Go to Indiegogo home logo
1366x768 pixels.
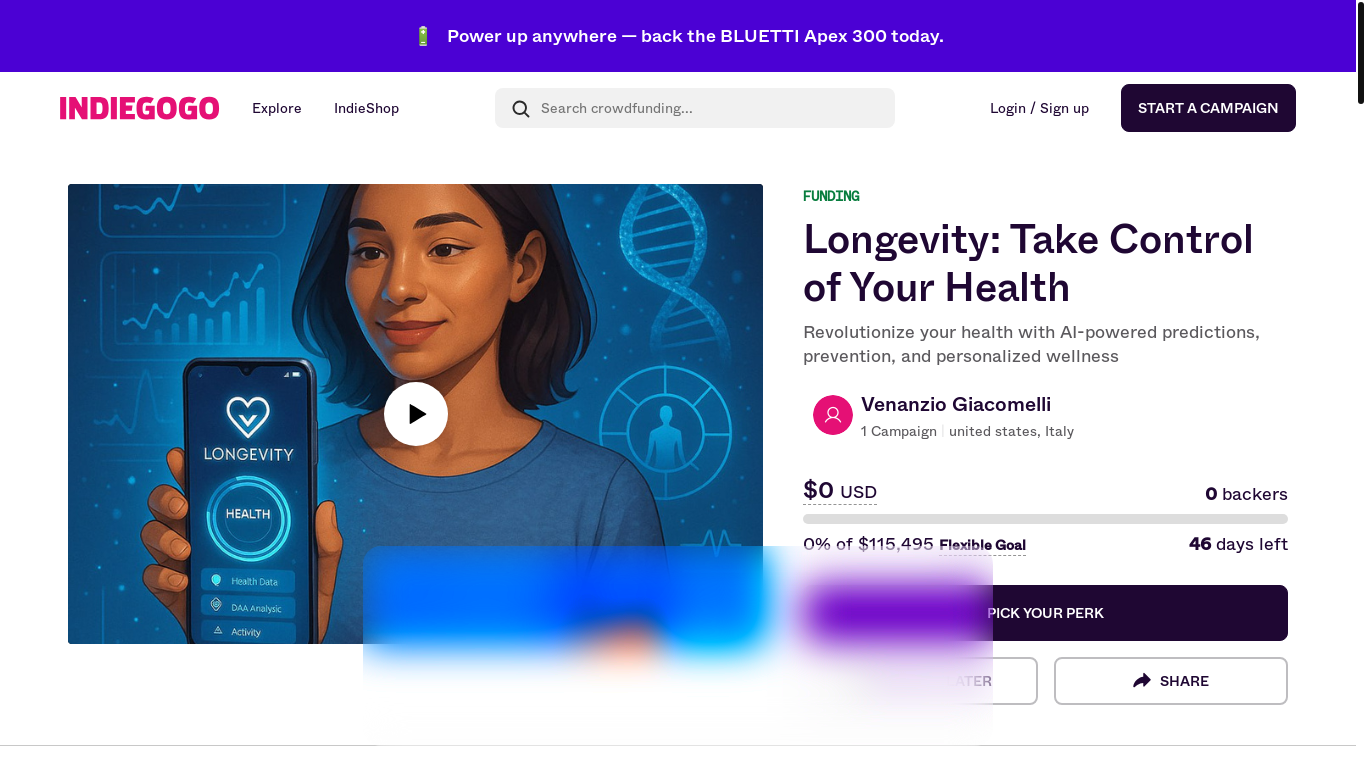(x=139, y=108)
